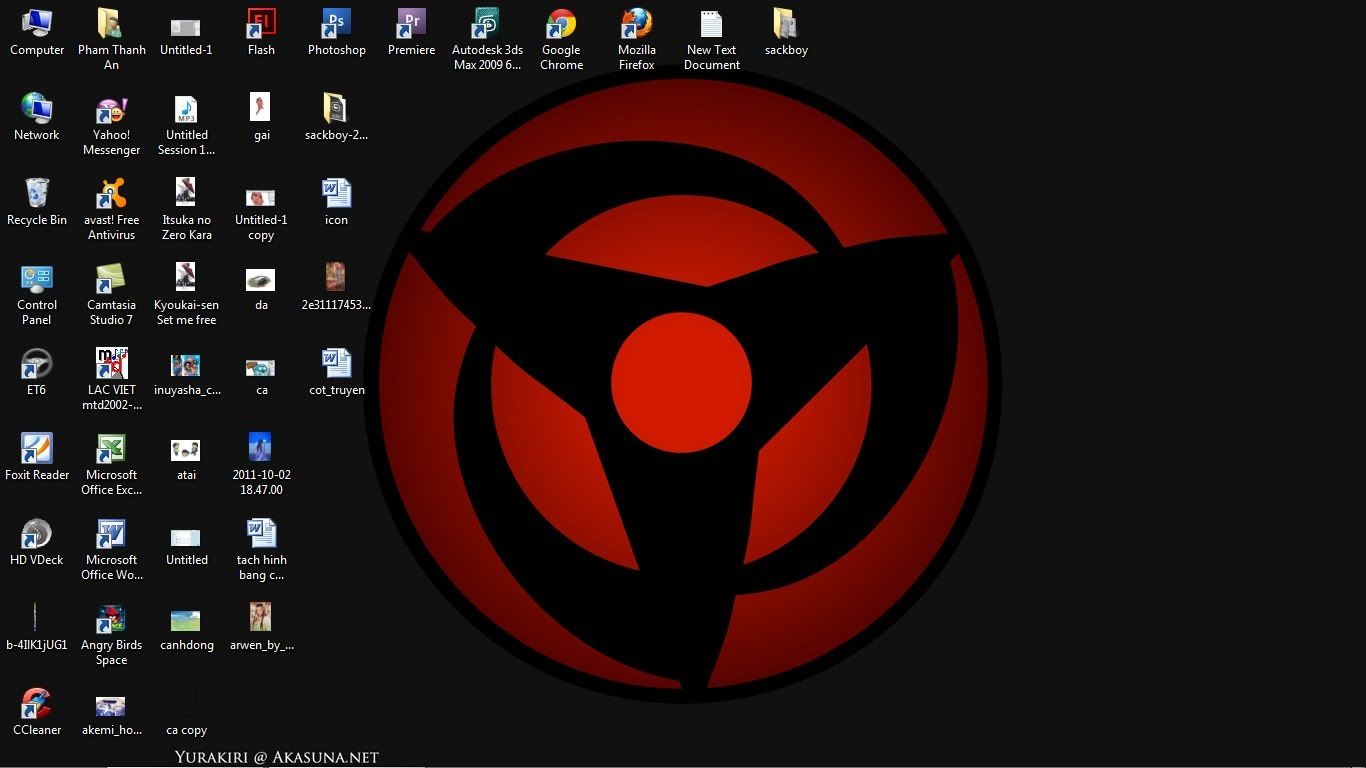Launch LAC VIET mtd2002 dictionary

pos(111,379)
